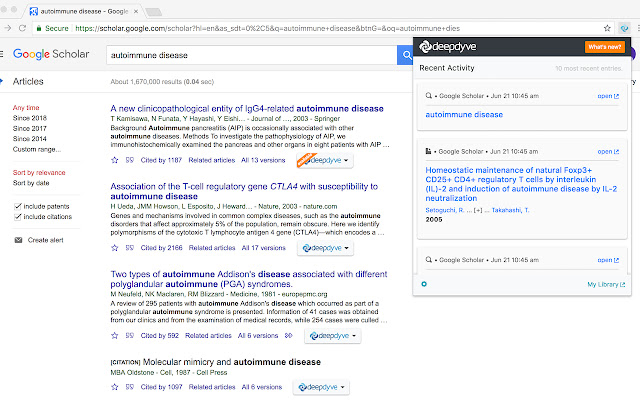Screen dimensions: 640x400
Task: Click Related articles for the IgG4-related result
Action: pyautogui.click(x=212, y=160)
